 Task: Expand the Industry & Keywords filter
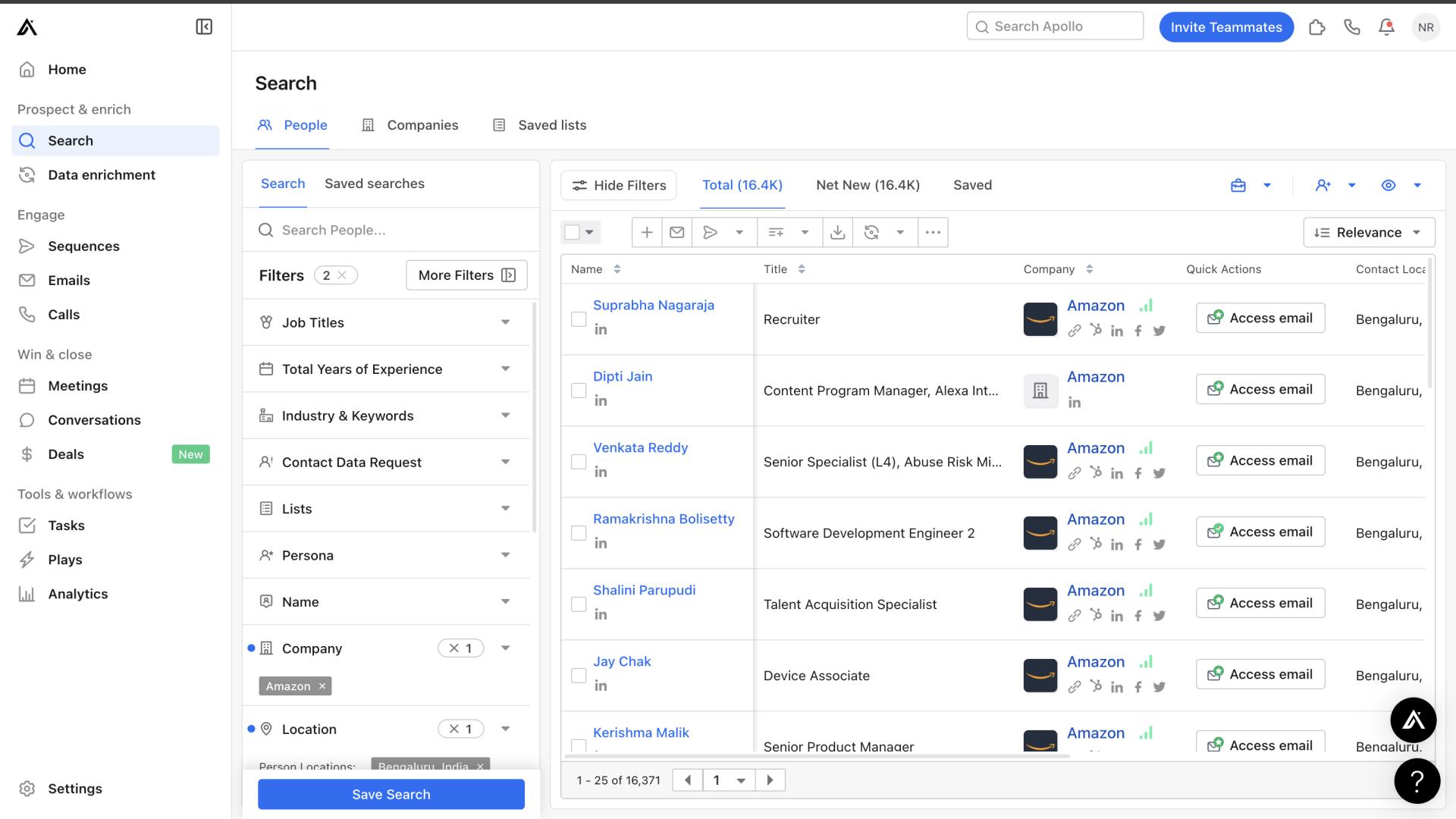click(x=386, y=416)
